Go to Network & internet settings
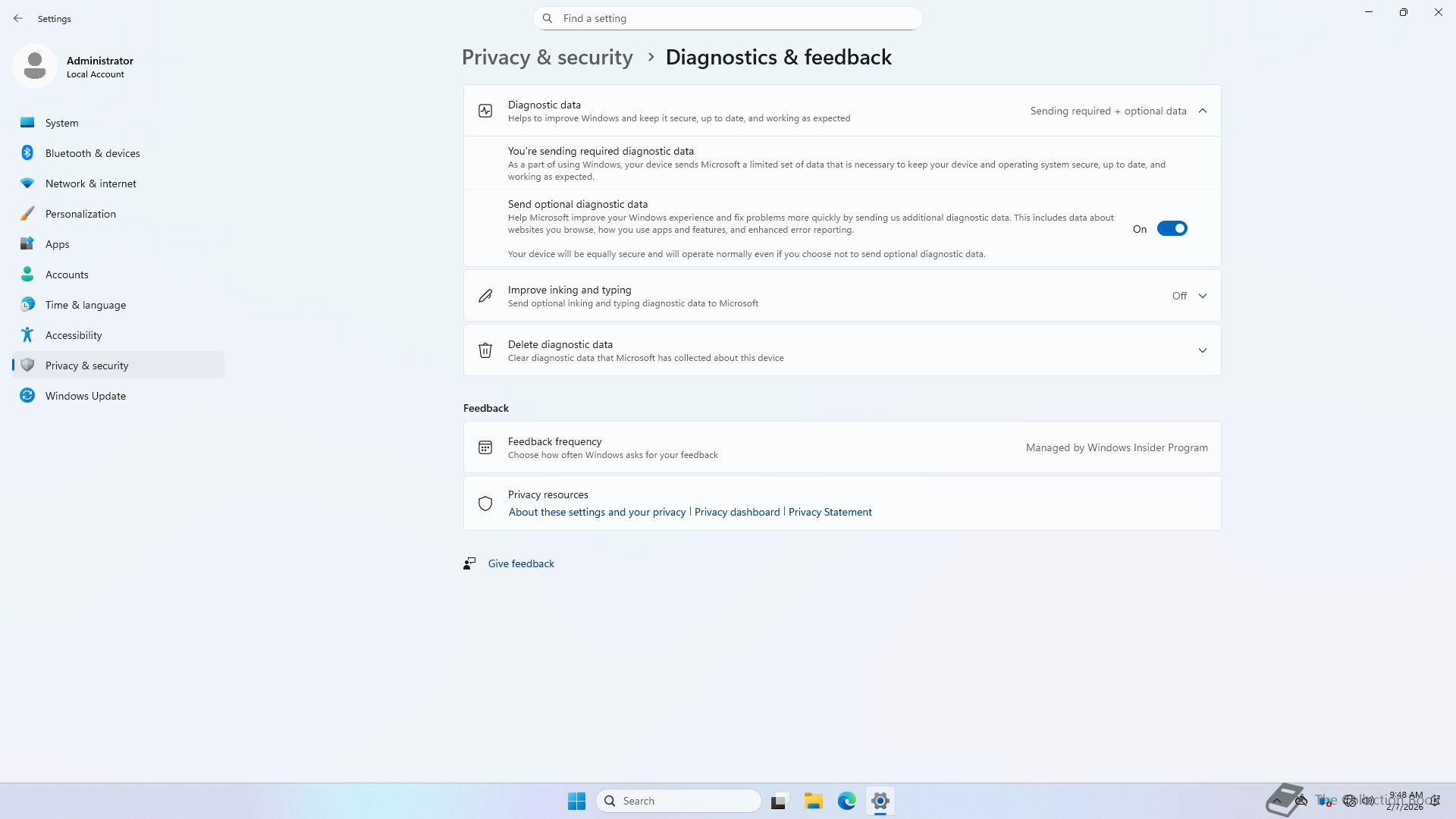 tap(90, 184)
